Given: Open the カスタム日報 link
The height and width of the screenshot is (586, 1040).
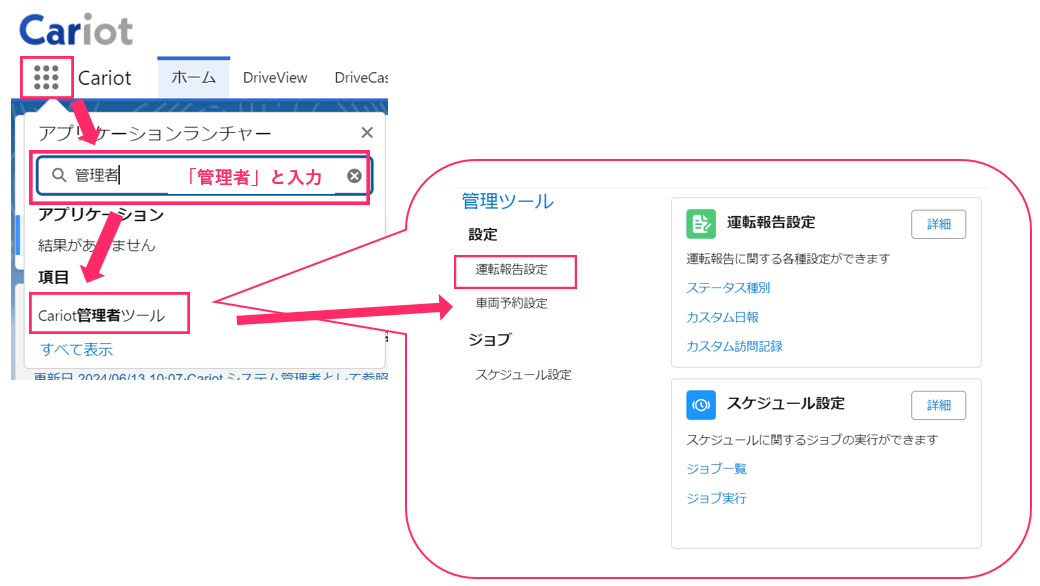Looking at the screenshot, I should (x=722, y=318).
